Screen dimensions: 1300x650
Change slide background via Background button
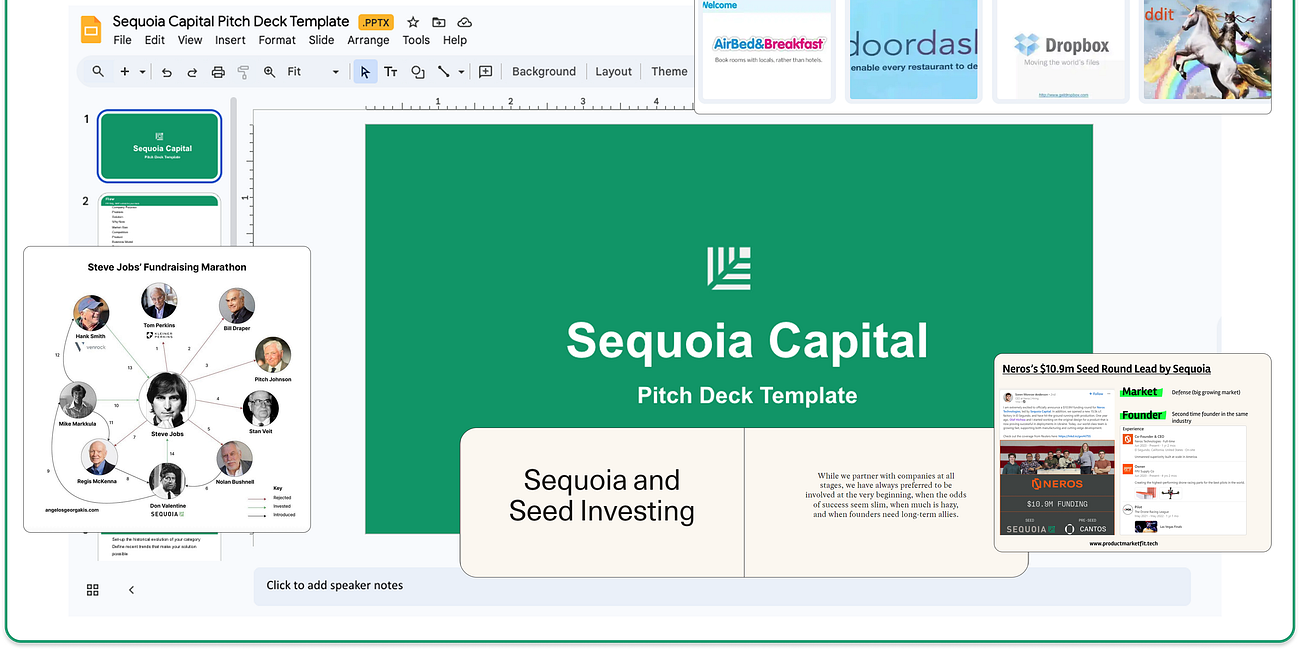coord(543,71)
